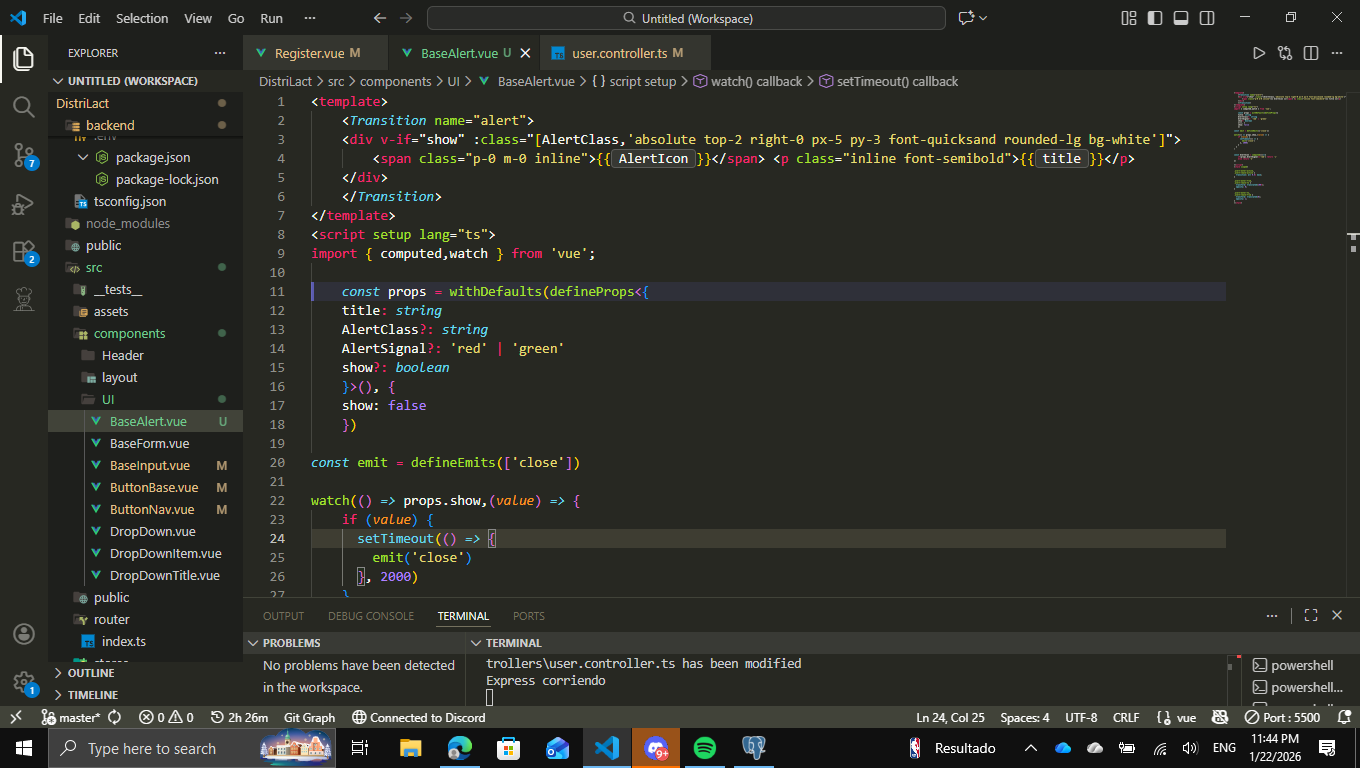The width and height of the screenshot is (1360, 768).
Task: Open the Manage gear icon
Action: point(24,682)
